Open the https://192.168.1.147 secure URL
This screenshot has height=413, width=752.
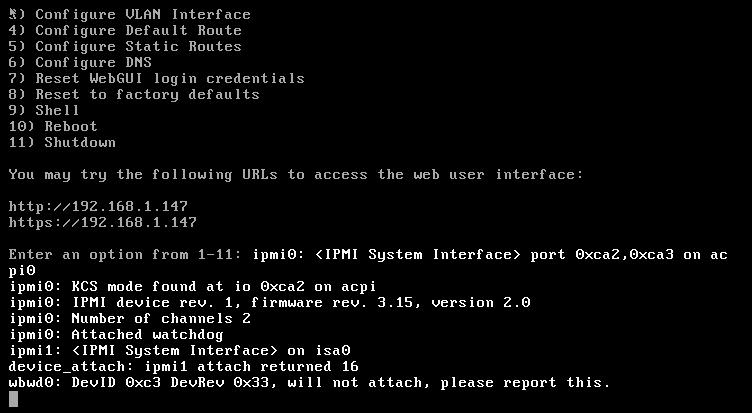pos(102,222)
